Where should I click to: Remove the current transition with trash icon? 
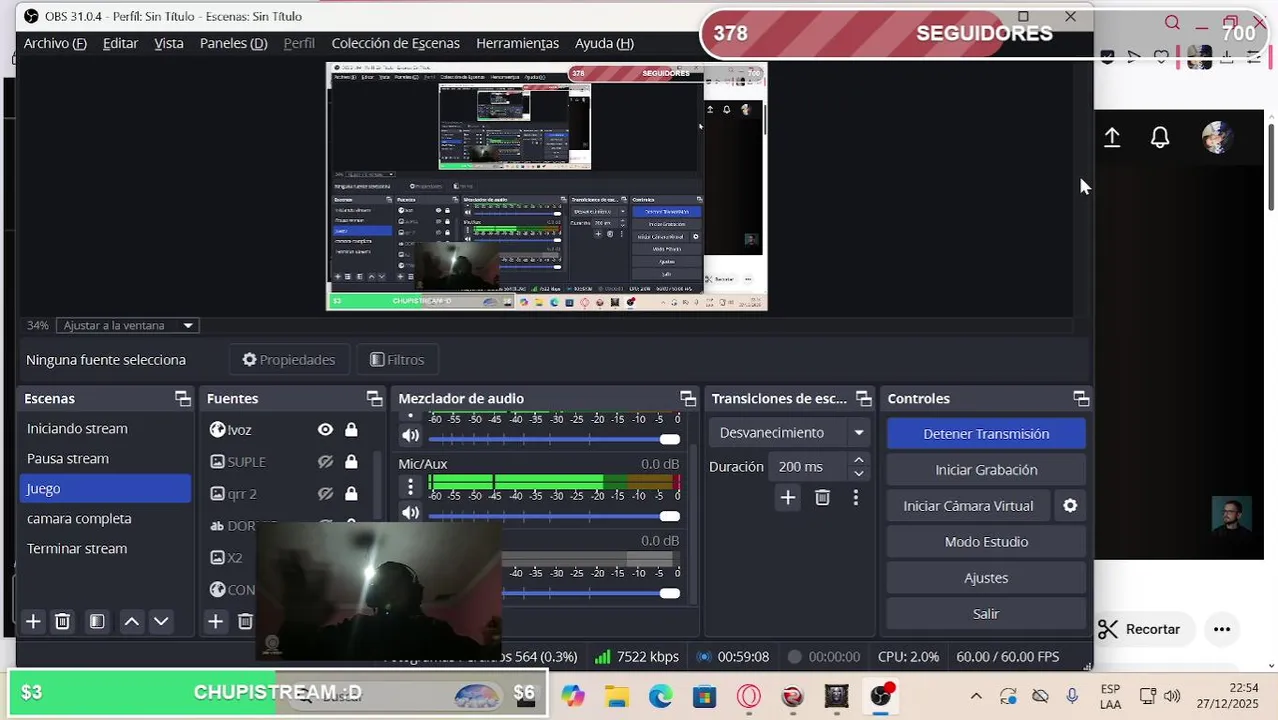(822, 497)
